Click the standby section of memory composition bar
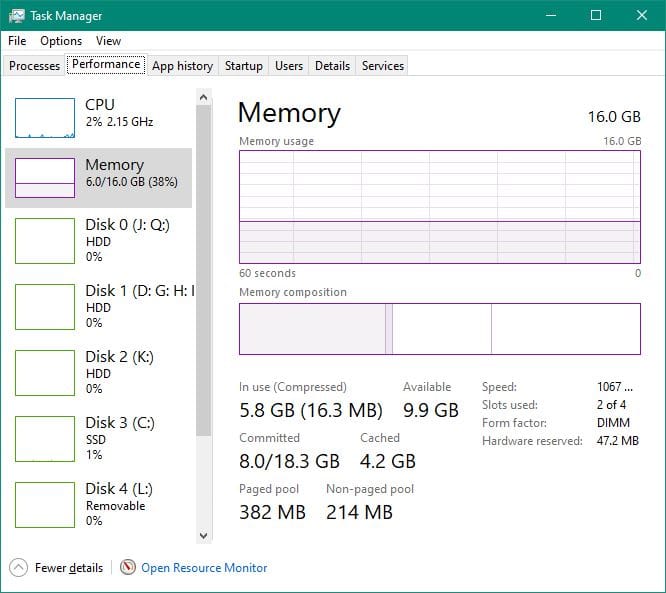 (442, 329)
